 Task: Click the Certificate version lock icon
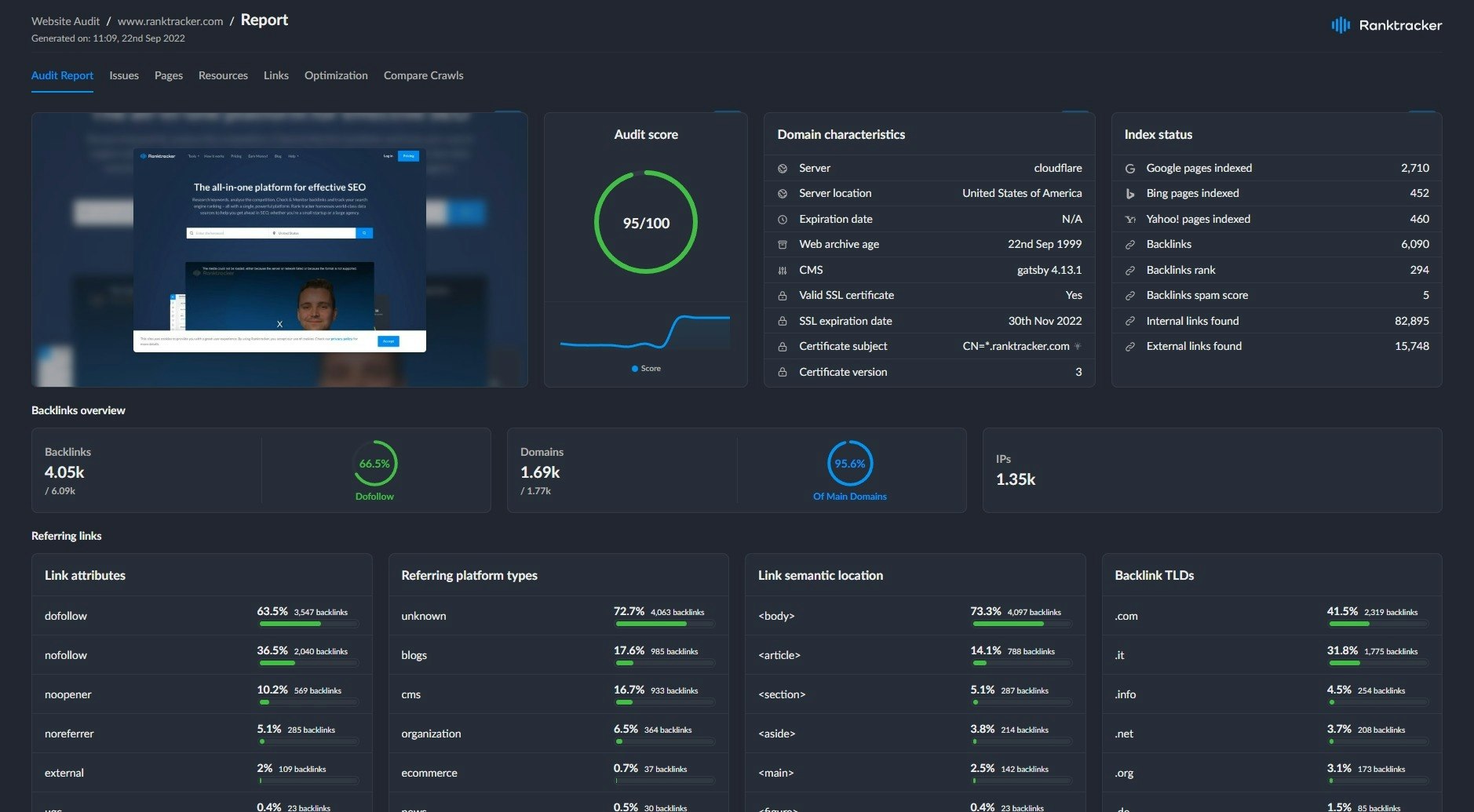(x=783, y=373)
